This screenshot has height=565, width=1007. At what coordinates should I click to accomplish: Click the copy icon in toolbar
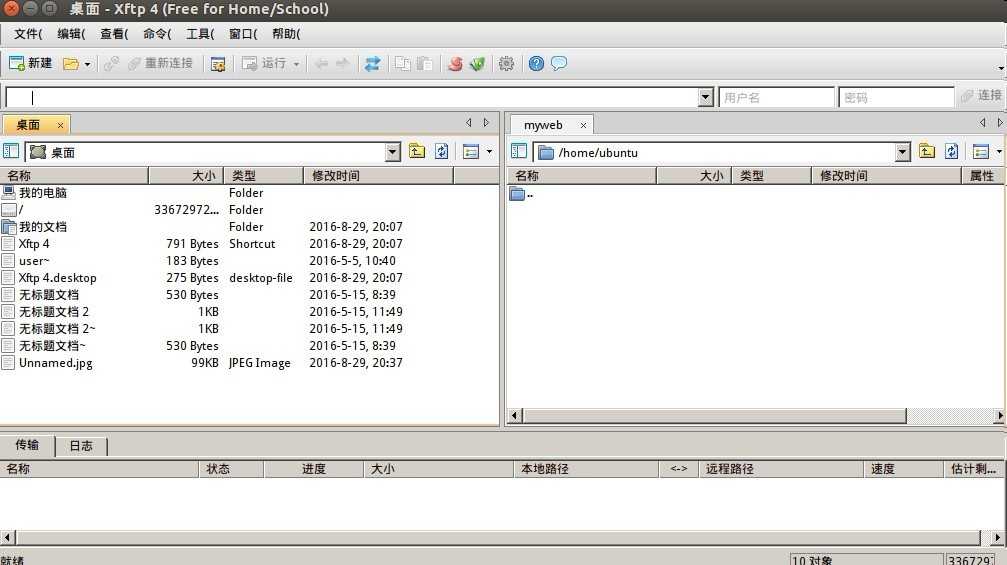point(403,64)
